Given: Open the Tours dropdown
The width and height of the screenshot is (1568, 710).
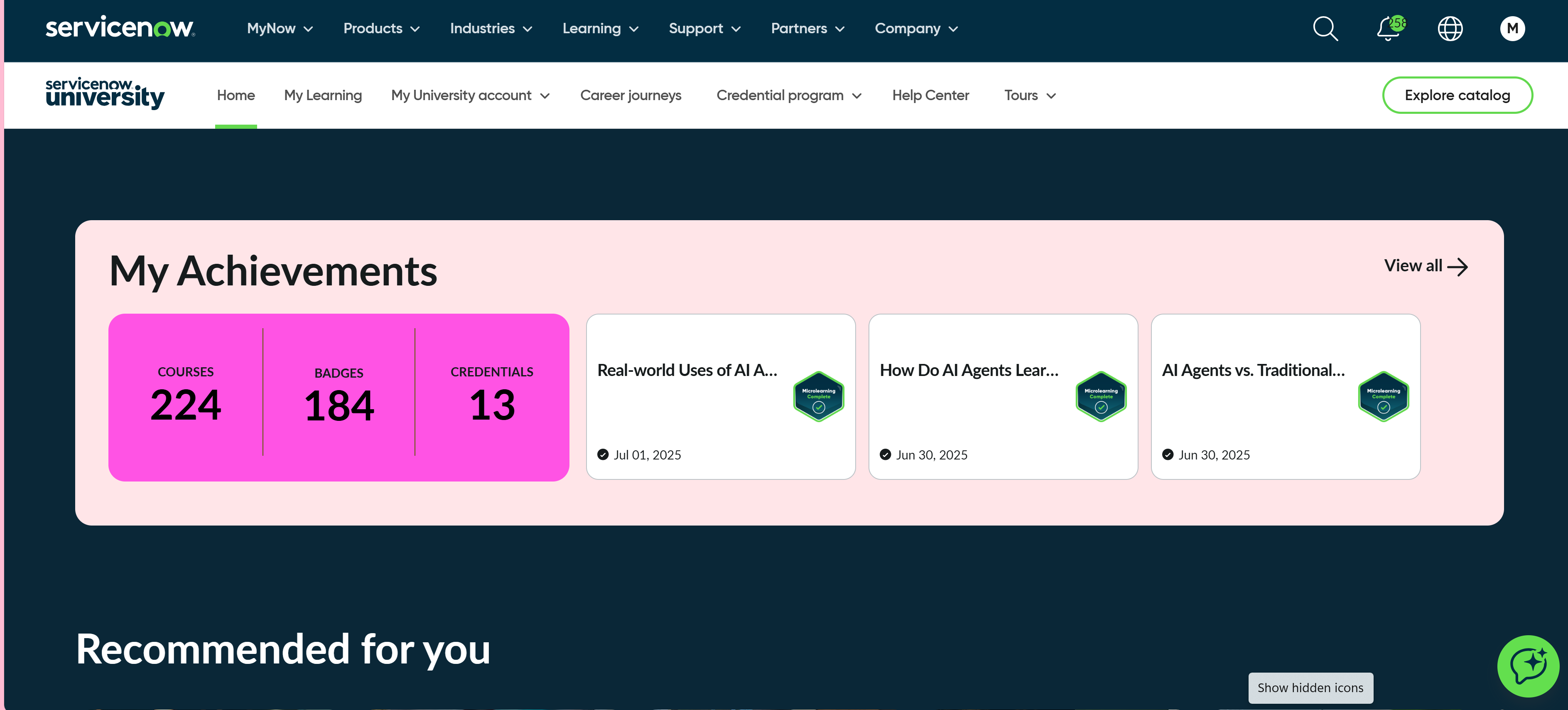Looking at the screenshot, I should [1029, 96].
